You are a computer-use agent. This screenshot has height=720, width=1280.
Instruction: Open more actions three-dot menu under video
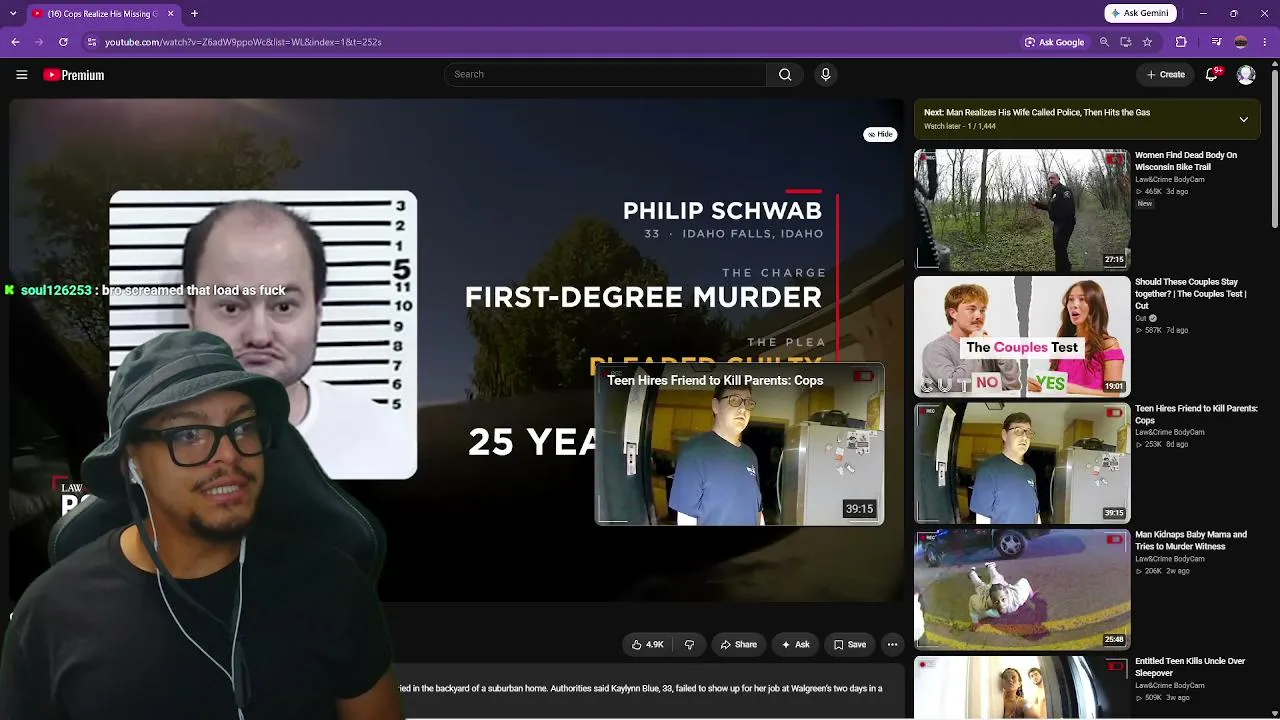[892, 645]
